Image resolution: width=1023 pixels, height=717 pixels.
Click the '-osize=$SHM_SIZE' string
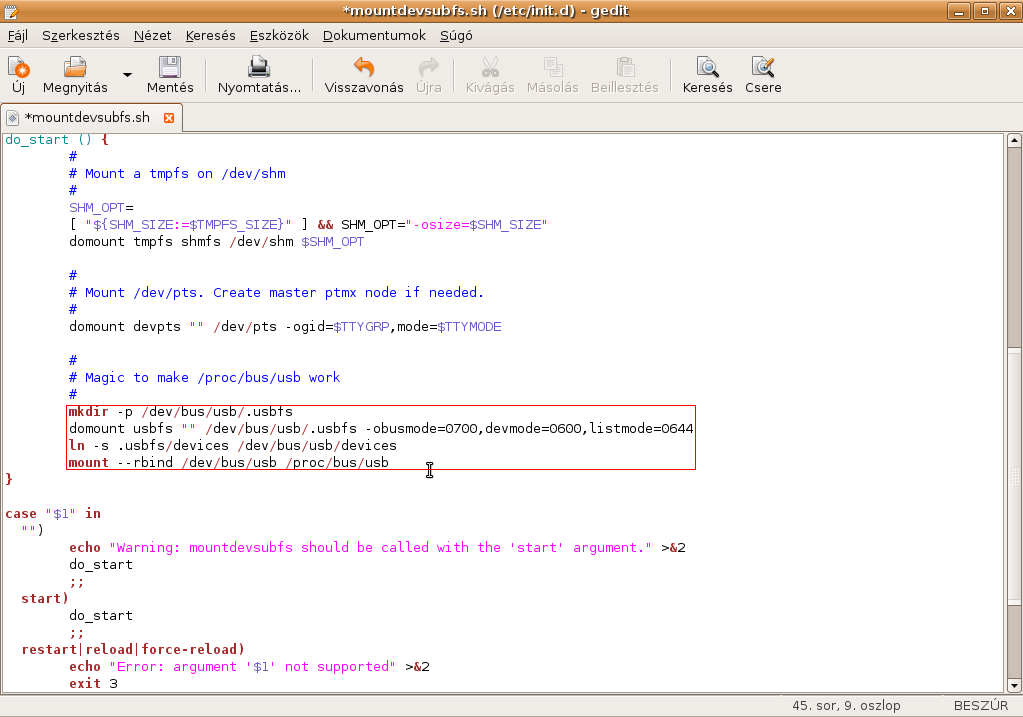[x=477, y=224]
